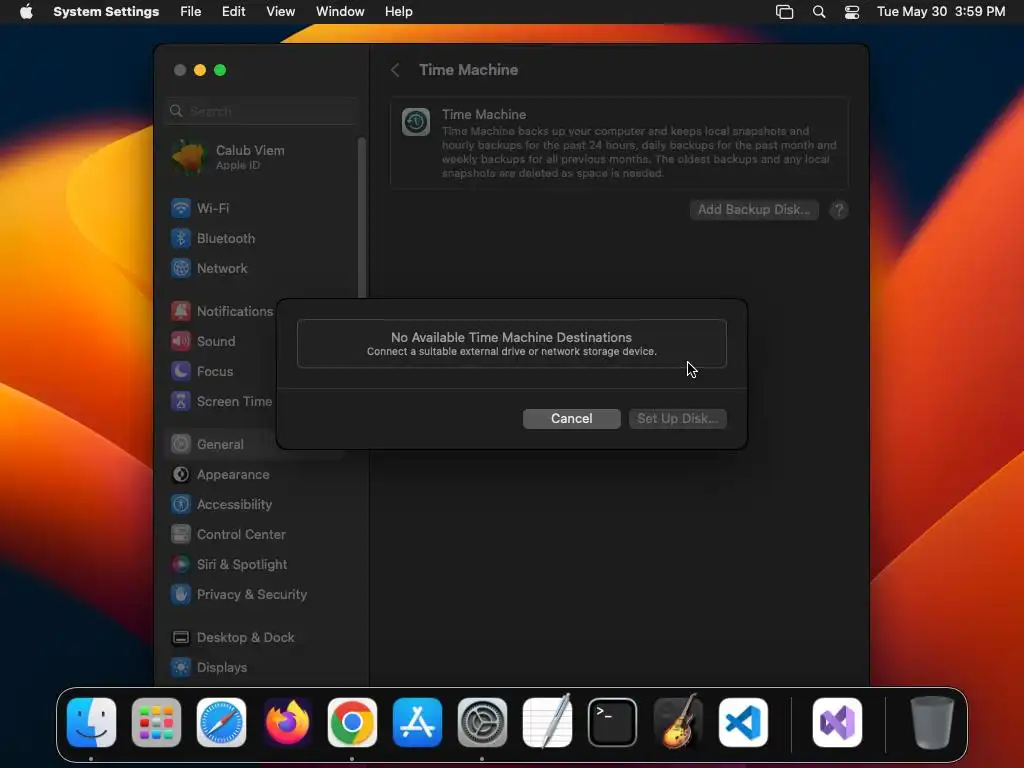Click the settings Search field

click(261, 111)
